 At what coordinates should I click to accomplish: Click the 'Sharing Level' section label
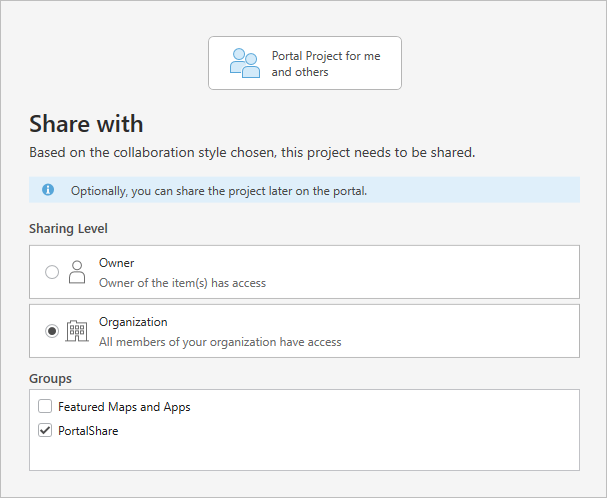click(68, 229)
